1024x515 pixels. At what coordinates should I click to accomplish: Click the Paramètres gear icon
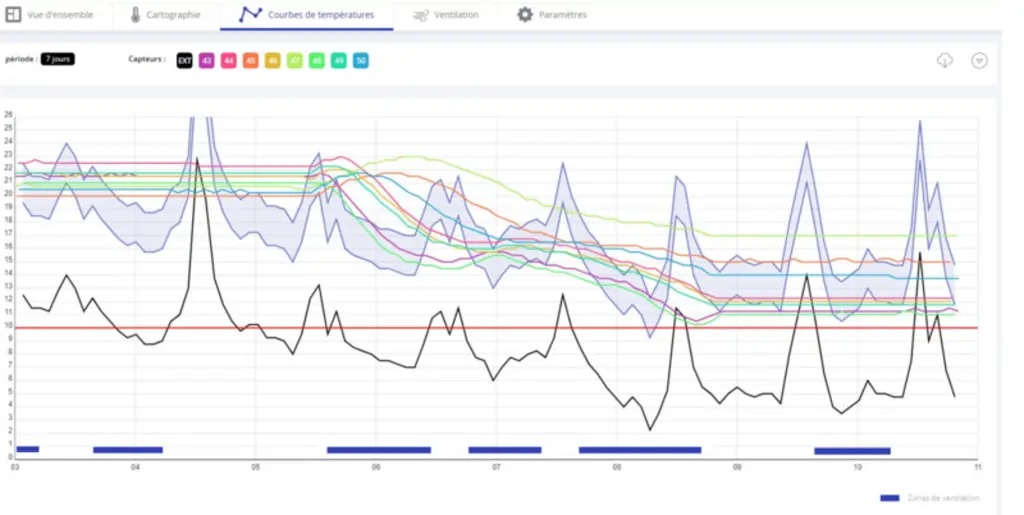pos(525,14)
